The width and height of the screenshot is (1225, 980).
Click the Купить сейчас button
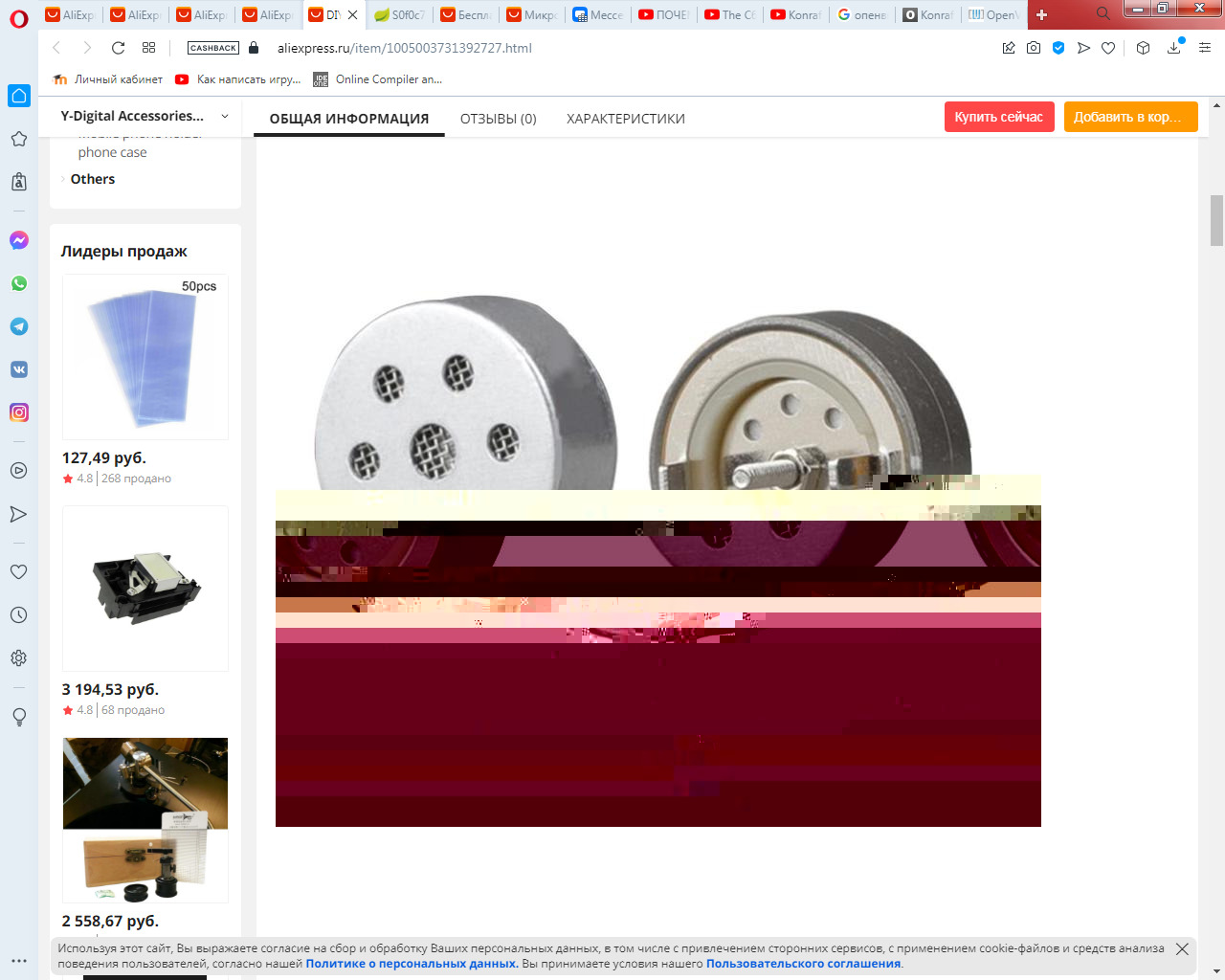coord(998,117)
